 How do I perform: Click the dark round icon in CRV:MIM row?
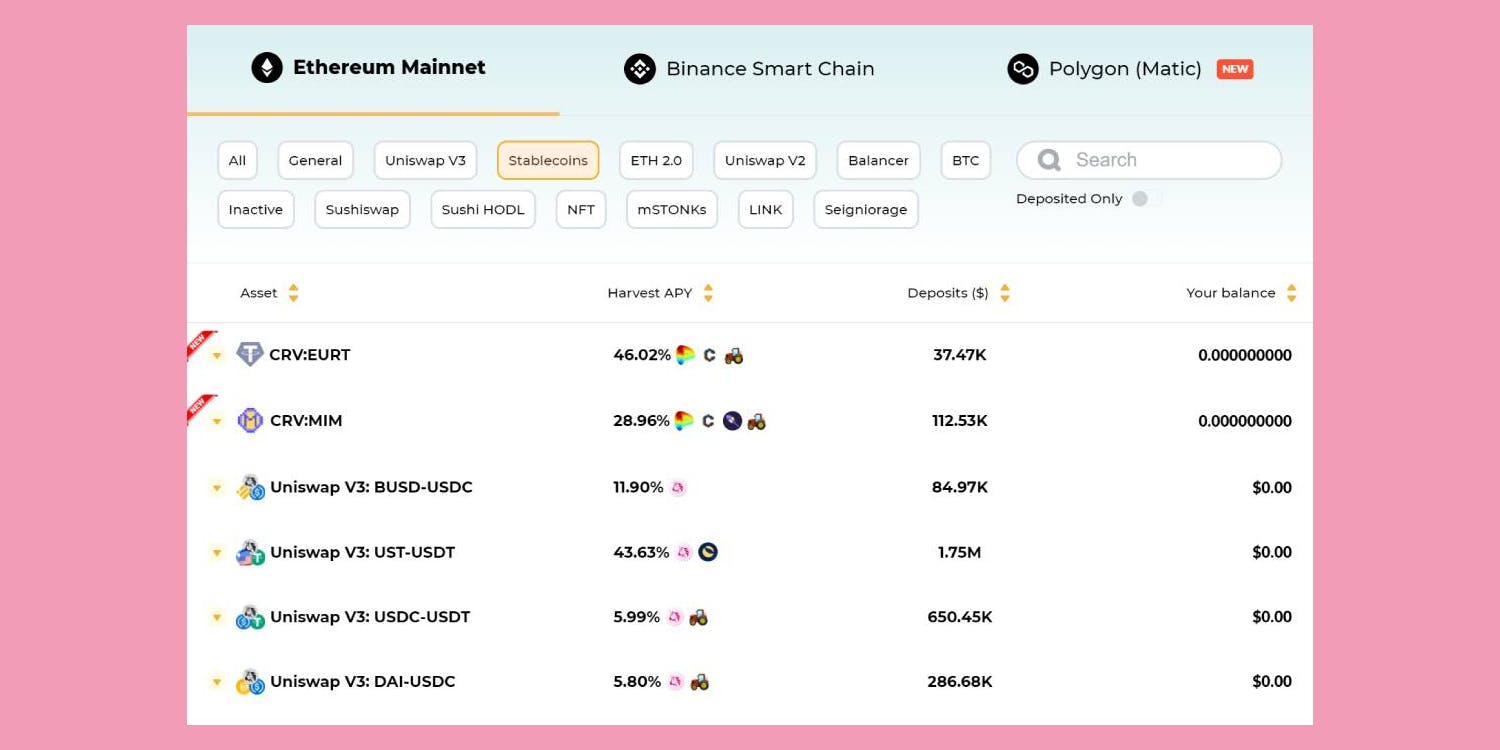732,421
